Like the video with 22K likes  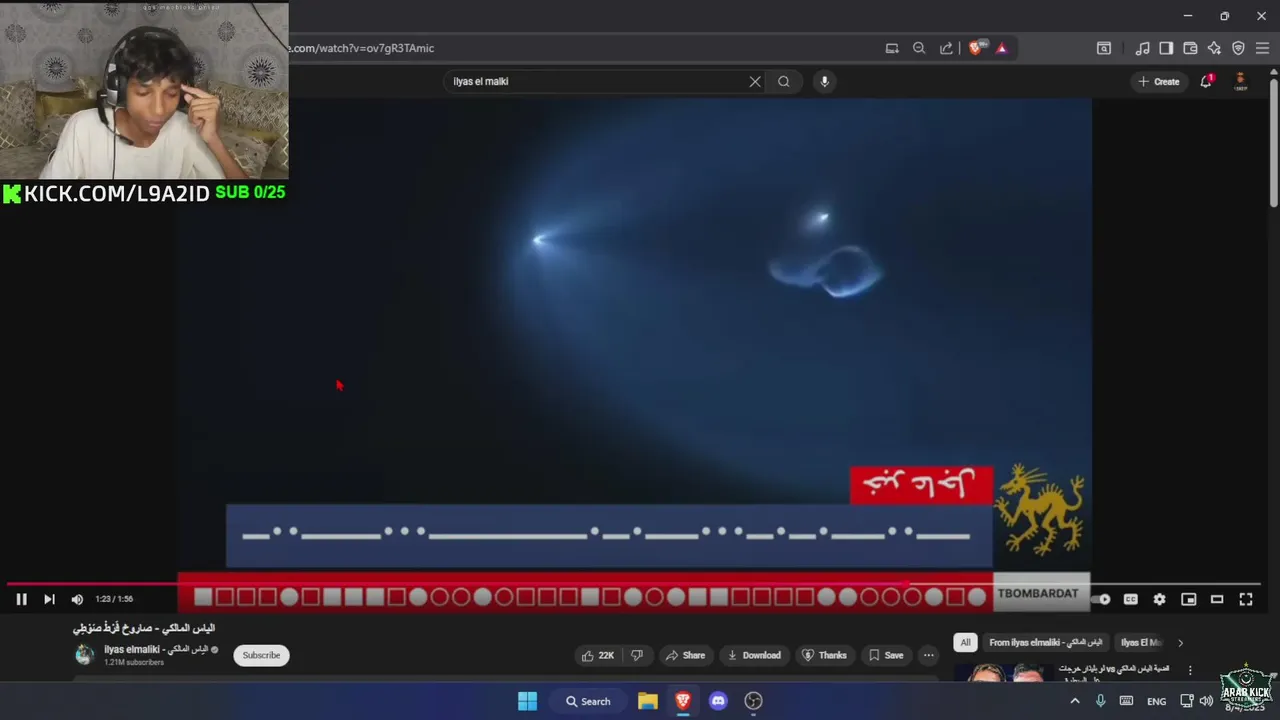tap(597, 655)
